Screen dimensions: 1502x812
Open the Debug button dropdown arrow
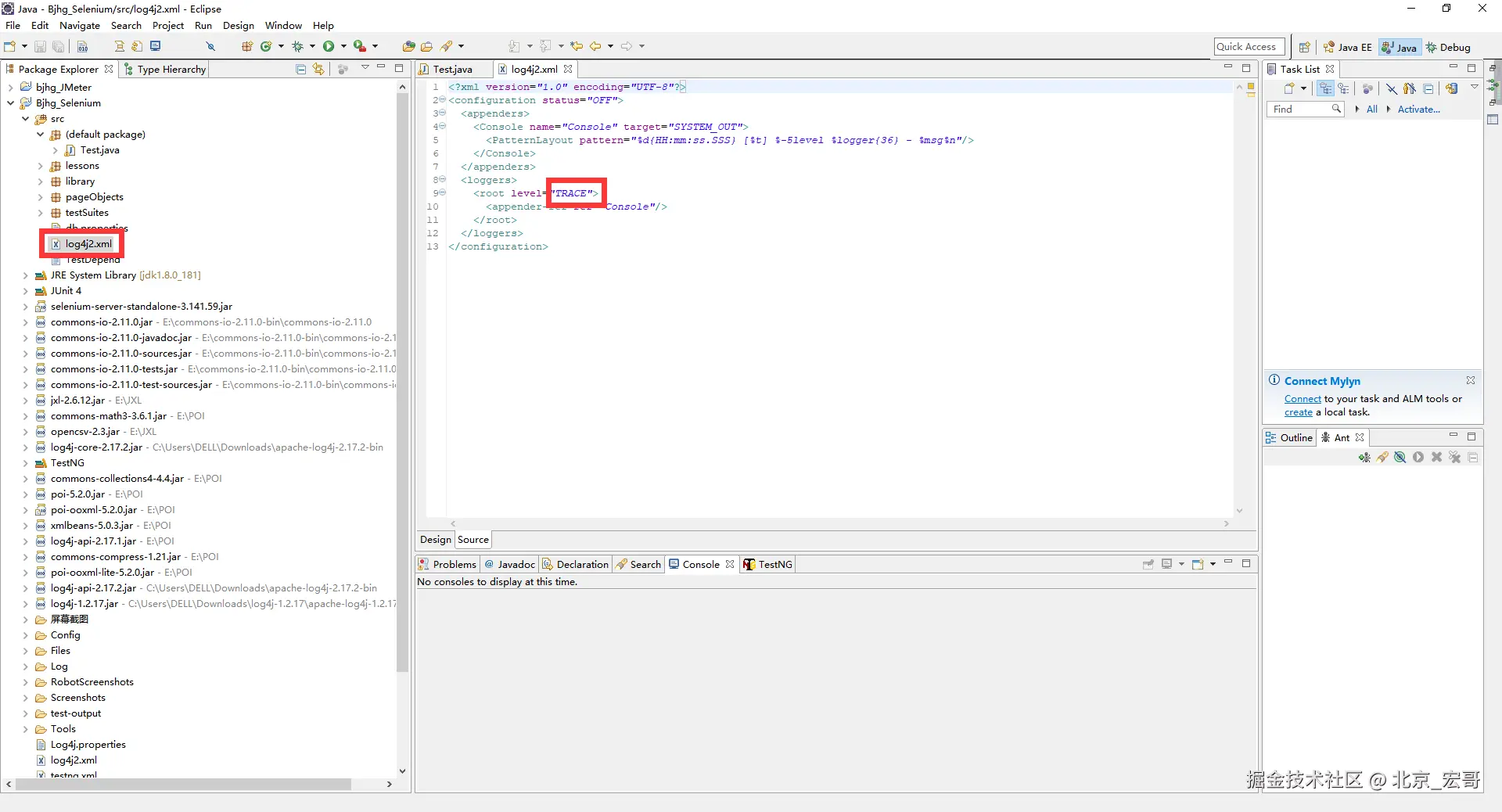point(312,47)
